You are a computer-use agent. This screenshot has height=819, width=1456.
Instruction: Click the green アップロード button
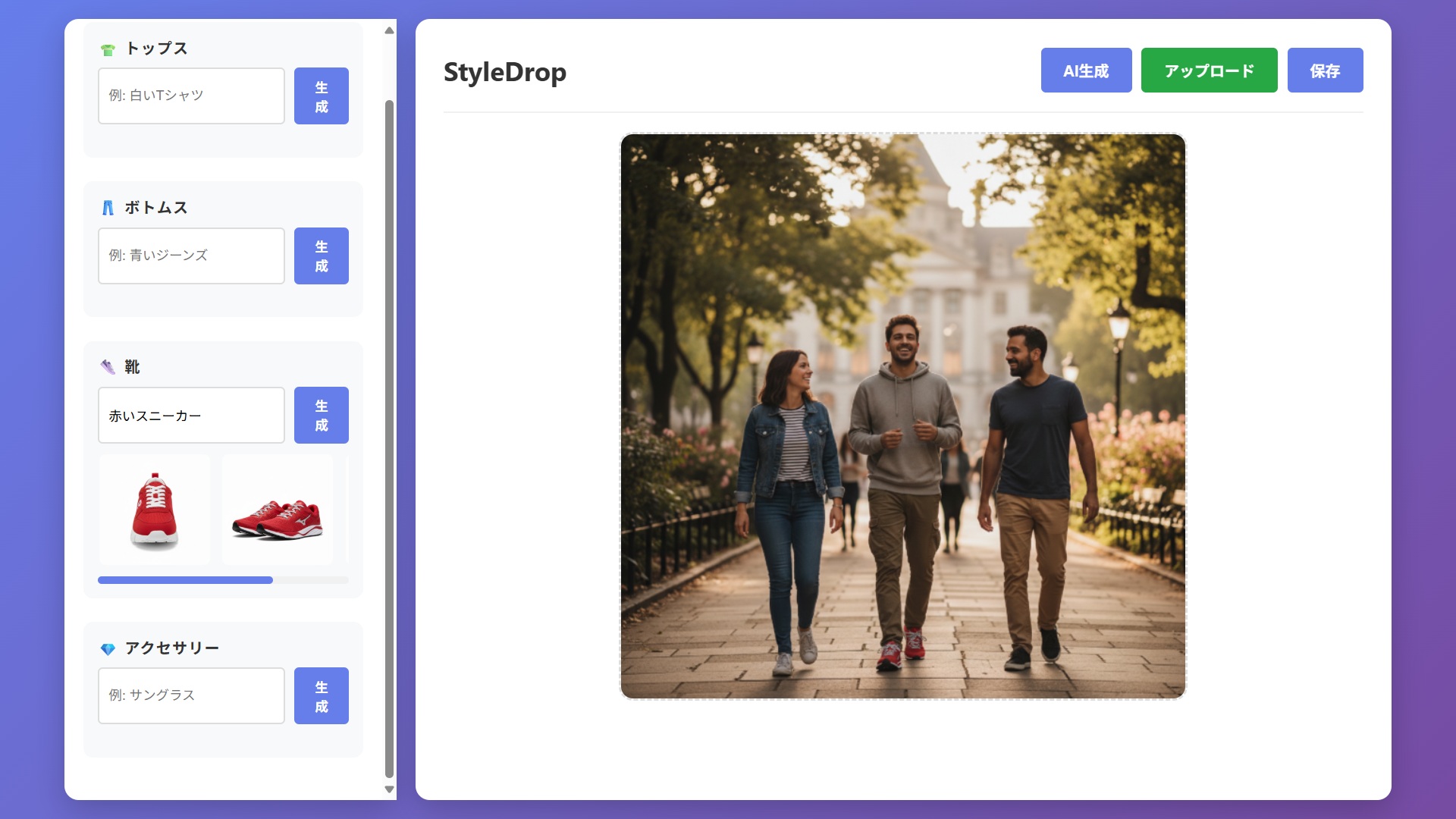click(1209, 70)
